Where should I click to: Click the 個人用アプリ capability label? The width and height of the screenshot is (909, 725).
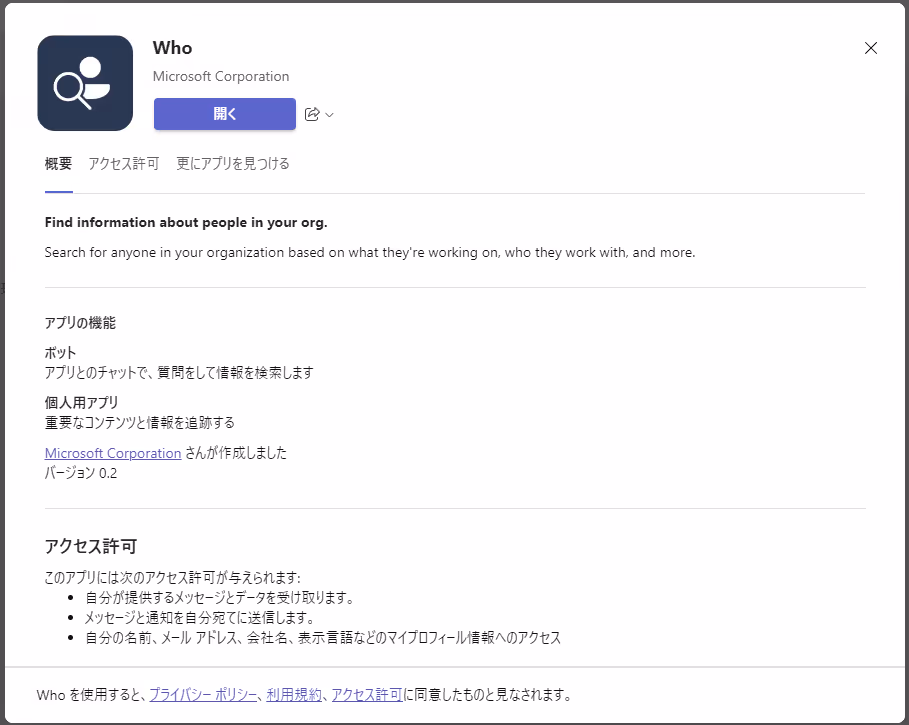[81, 402]
